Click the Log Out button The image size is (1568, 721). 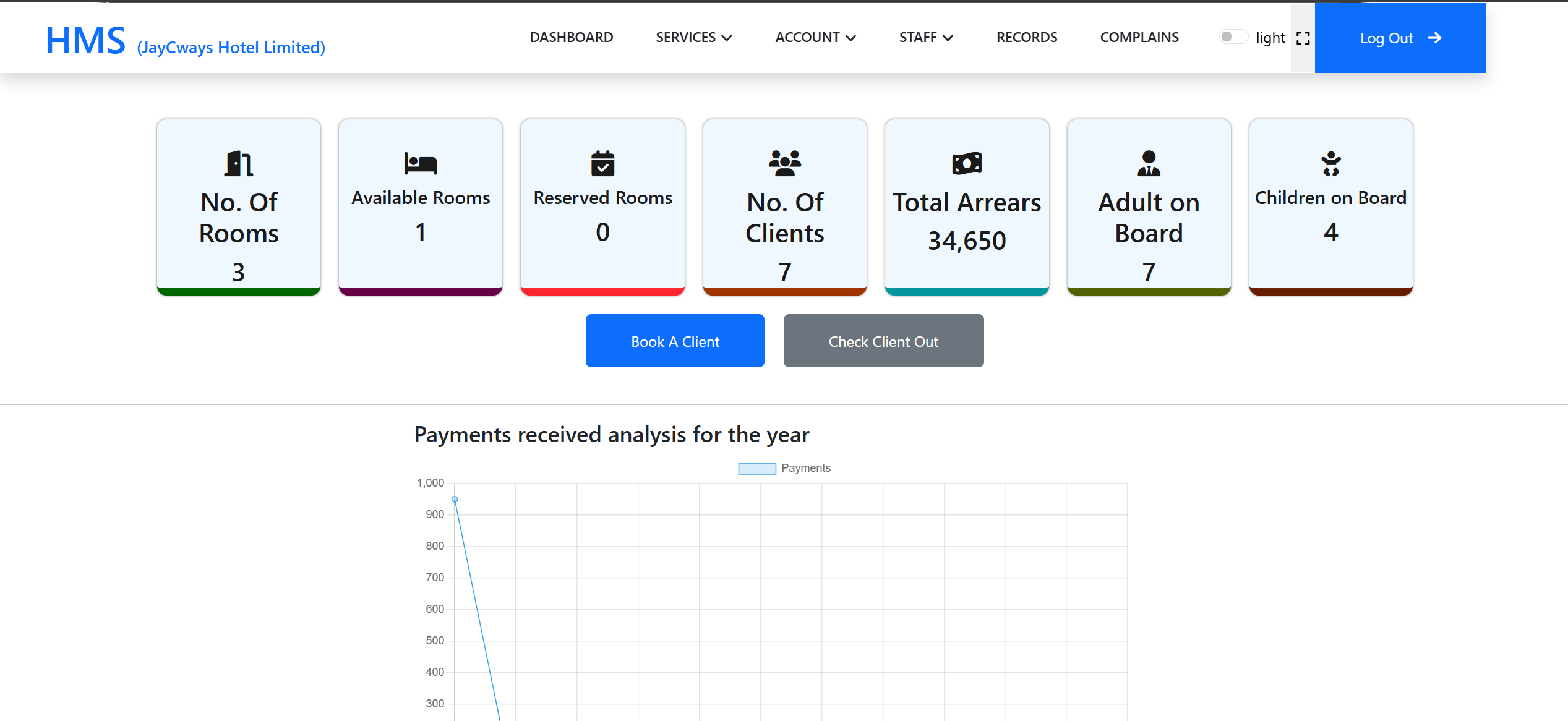(x=1400, y=38)
